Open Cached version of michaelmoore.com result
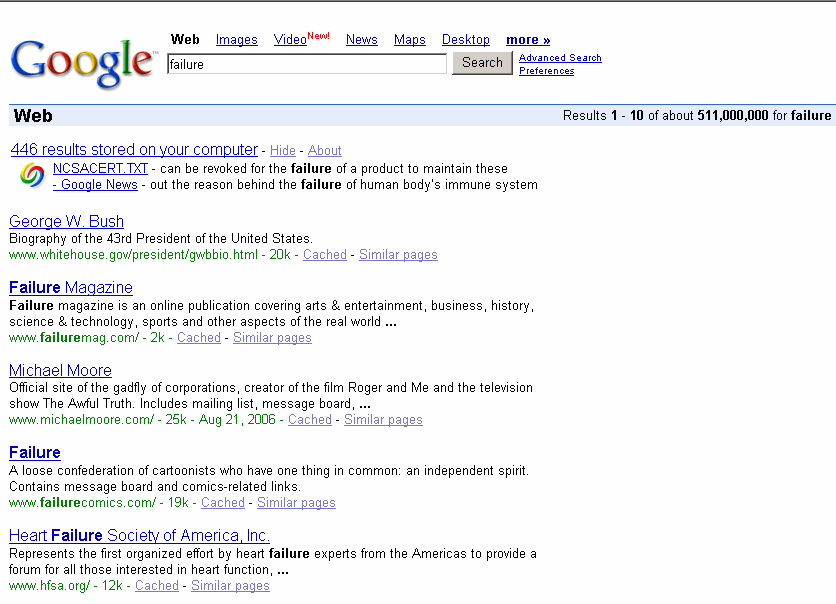 click(310, 420)
